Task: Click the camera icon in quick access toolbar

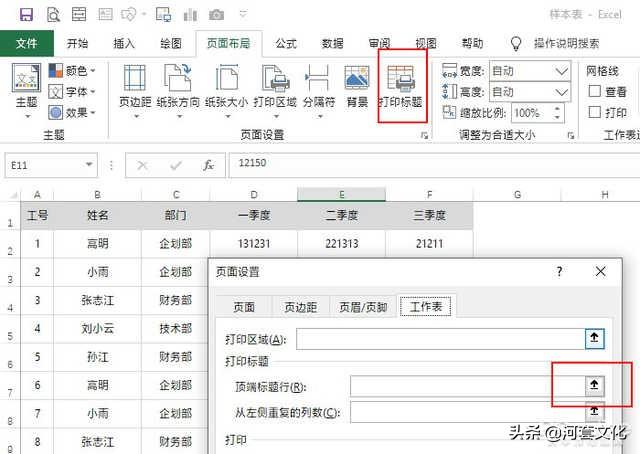Action: pos(216,15)
